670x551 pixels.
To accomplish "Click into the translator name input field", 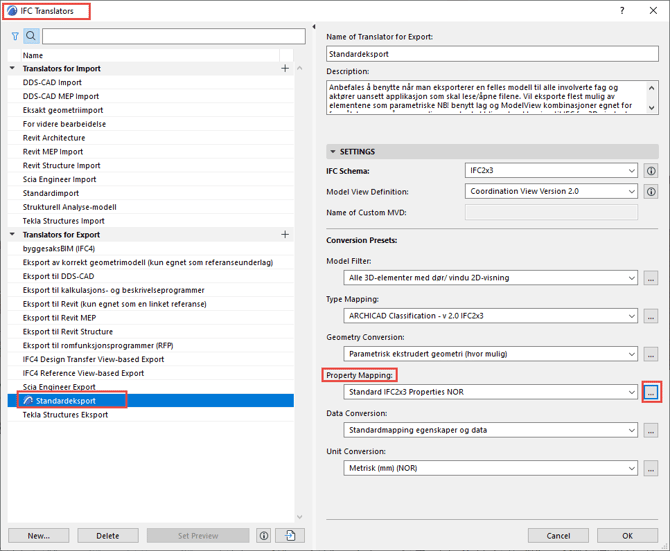I will tap(492, 56).
